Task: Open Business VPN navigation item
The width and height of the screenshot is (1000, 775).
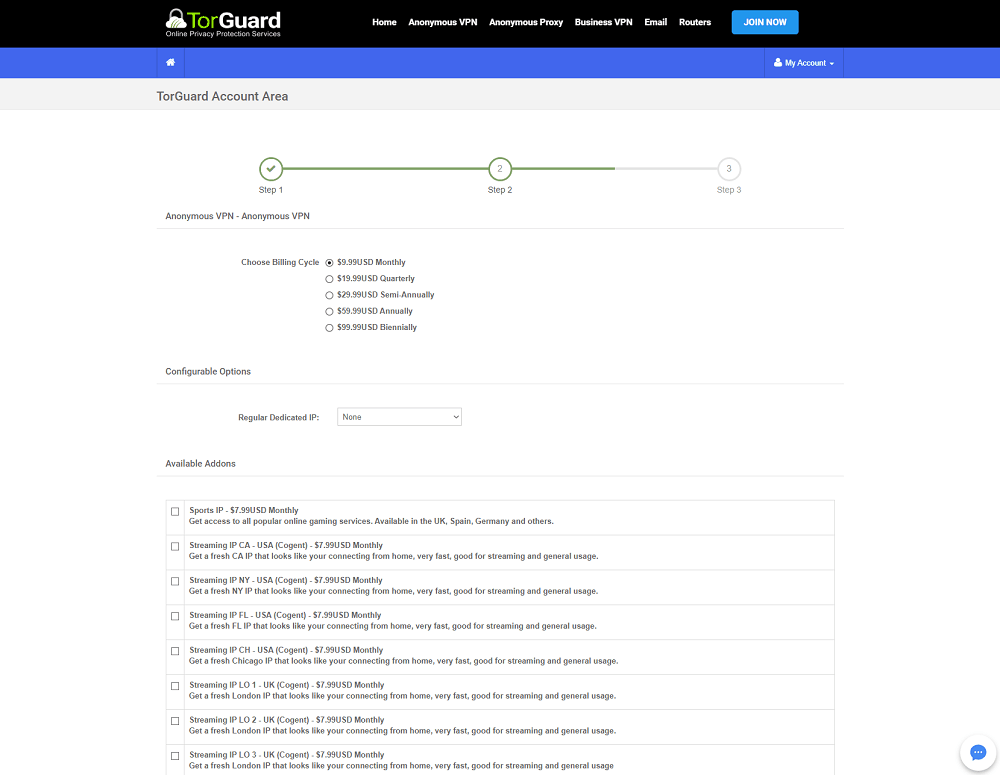Action: 603,22
